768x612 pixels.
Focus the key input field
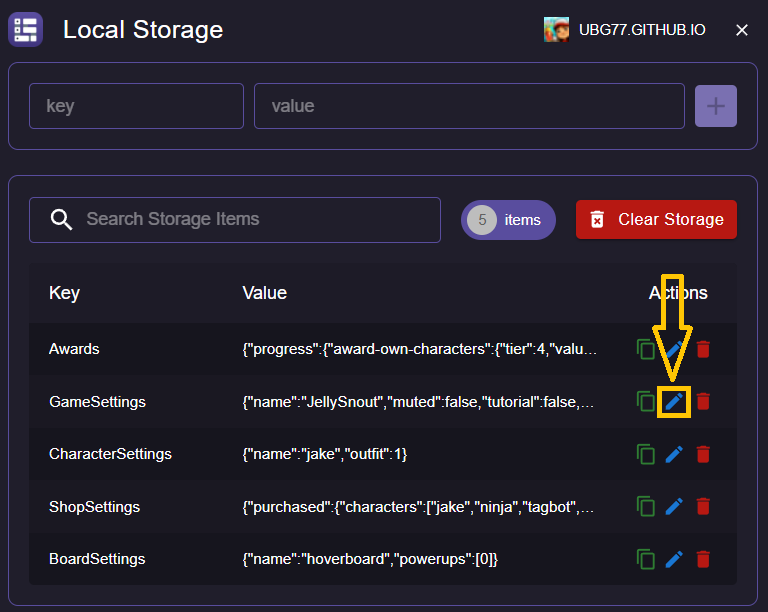[x=136, y=106]
